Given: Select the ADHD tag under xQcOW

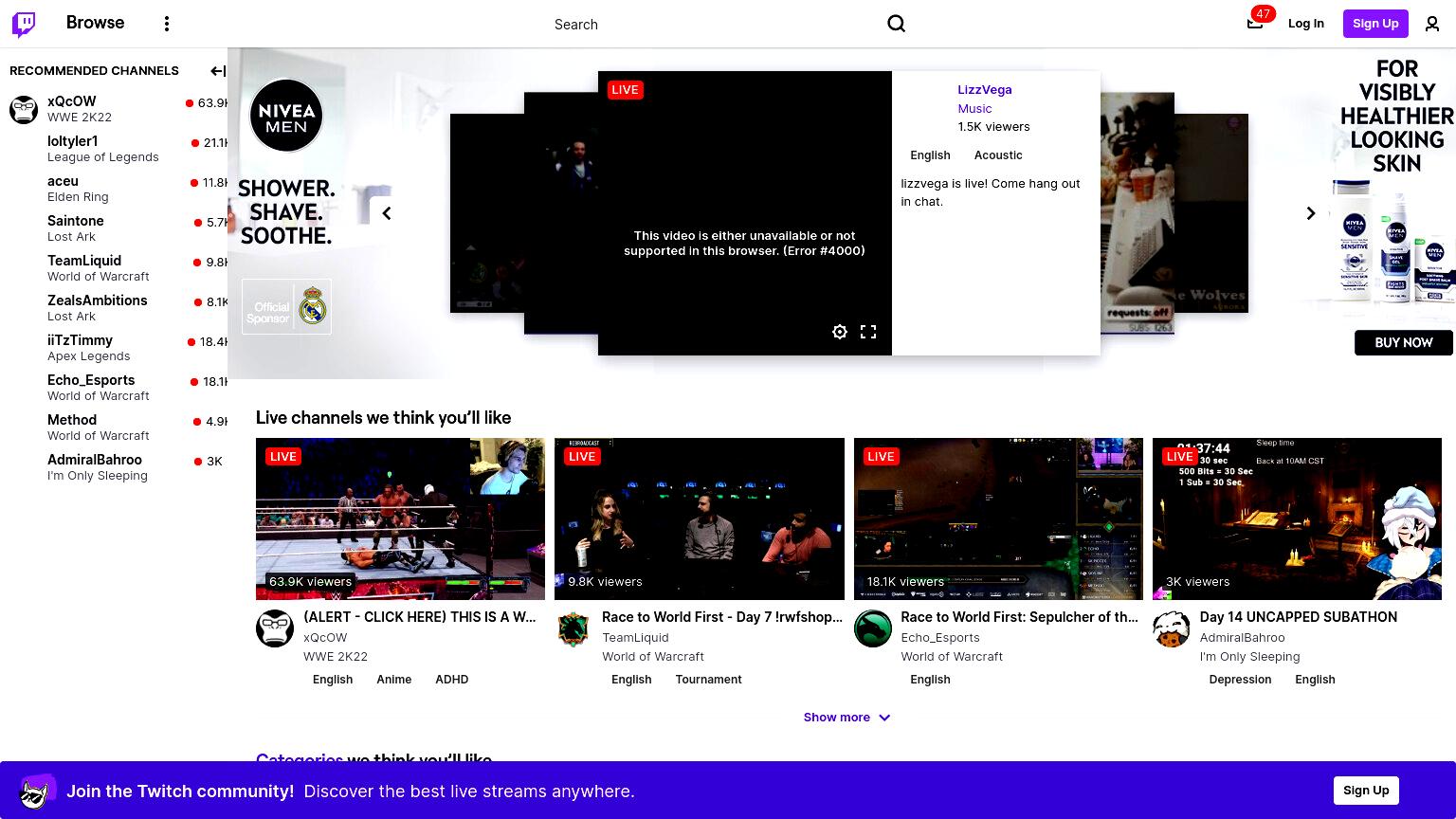Looking at the screenshot, I should point(451,680).
